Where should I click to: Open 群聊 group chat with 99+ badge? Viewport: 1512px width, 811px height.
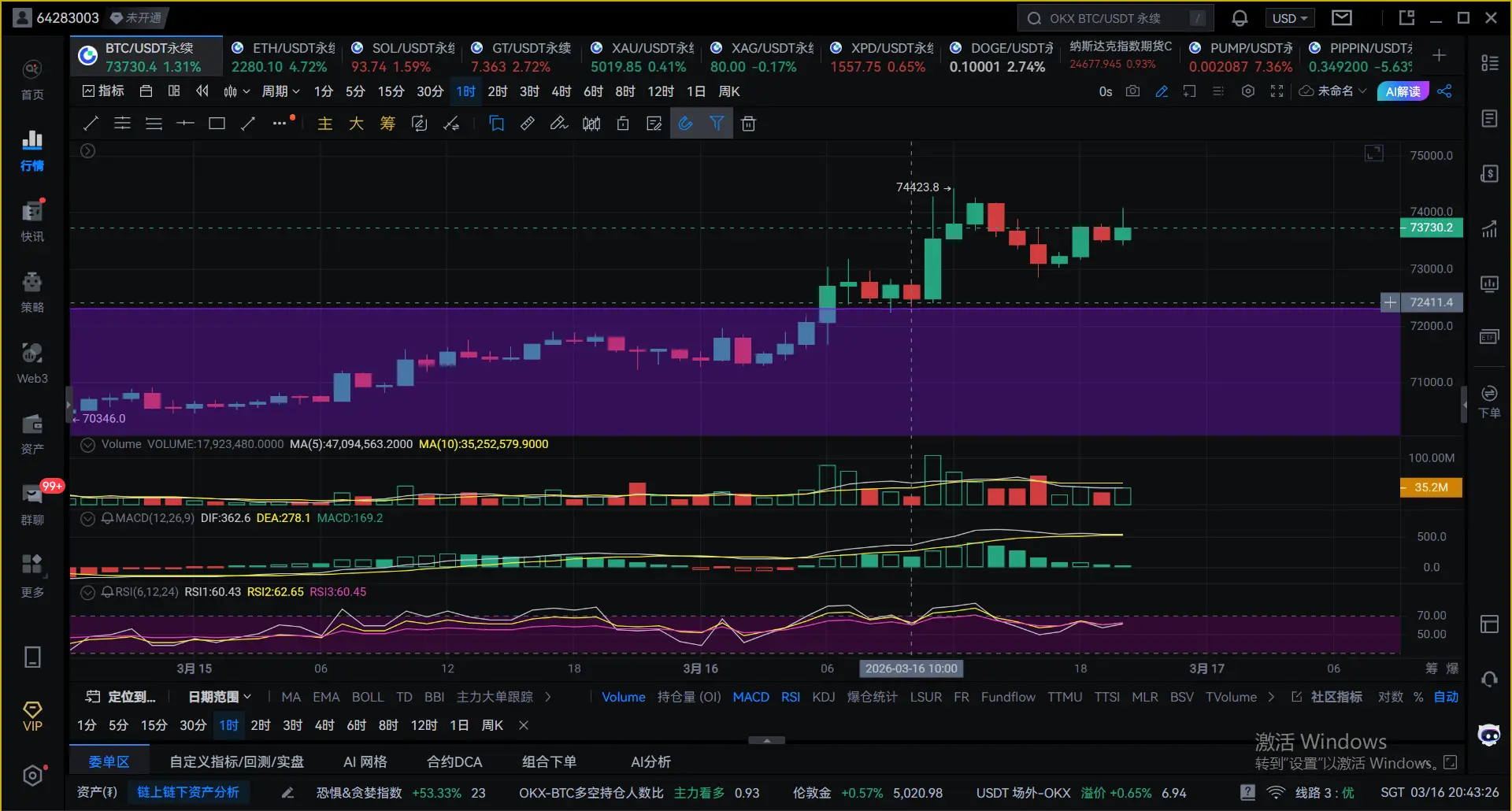coord(32,505)
